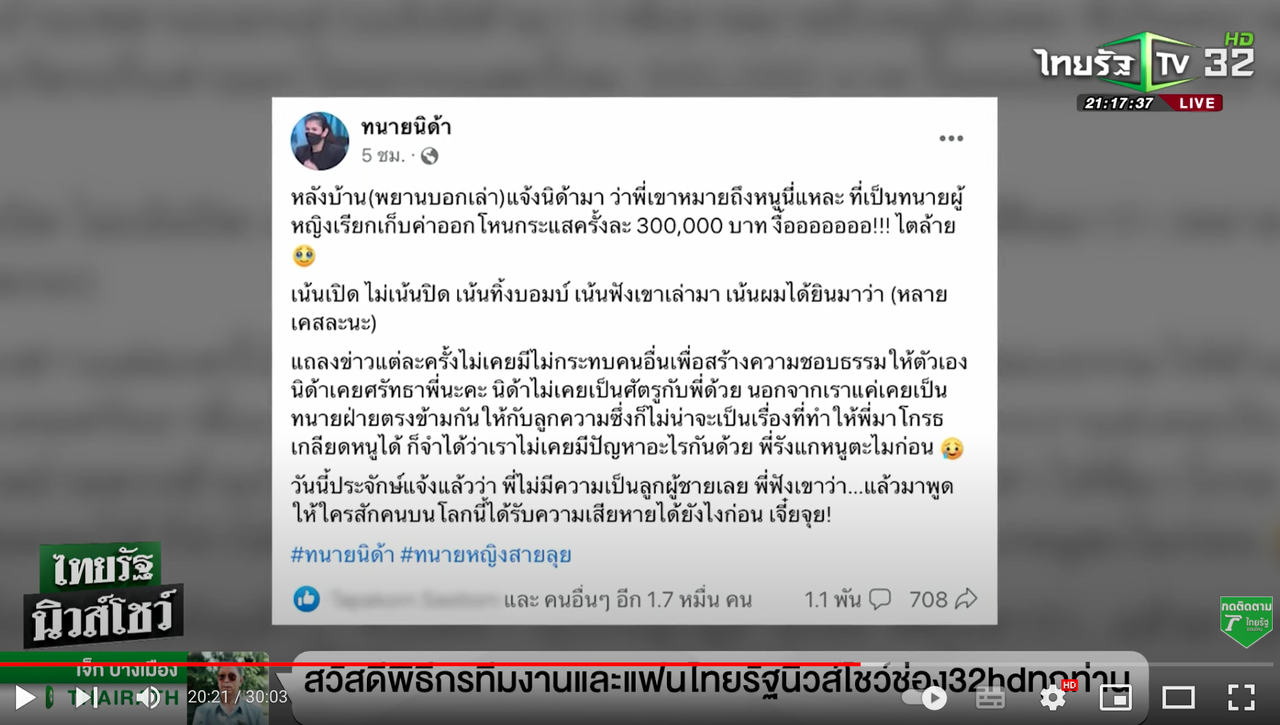1280x725 pixels.
Task: Open the #ทนายหญิงสายลุย hashtag
Action: [x=486, y=555]
